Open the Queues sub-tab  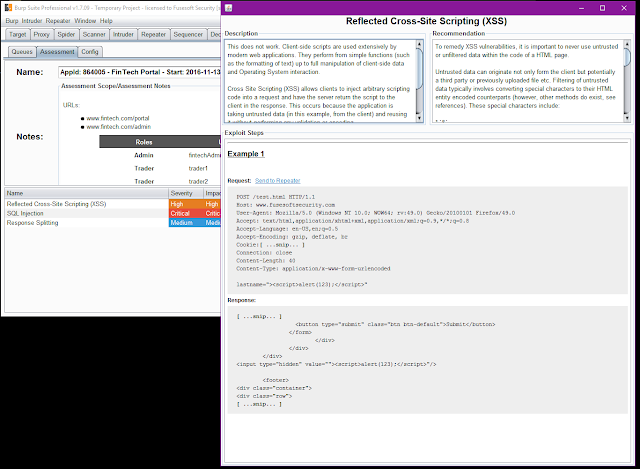point(22,52)
